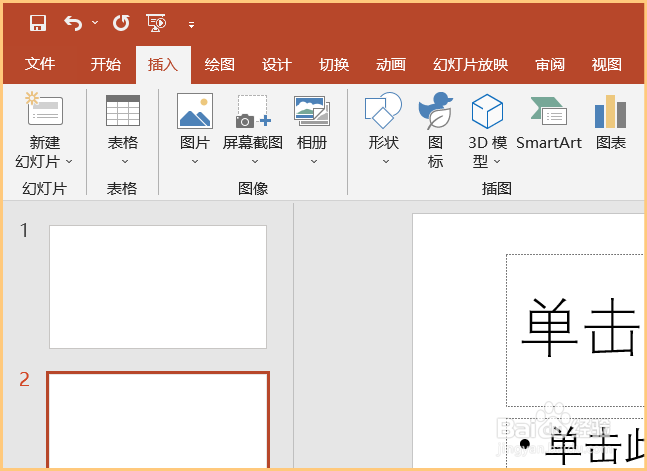Switch to the 绘图 tab

[220, 64]
